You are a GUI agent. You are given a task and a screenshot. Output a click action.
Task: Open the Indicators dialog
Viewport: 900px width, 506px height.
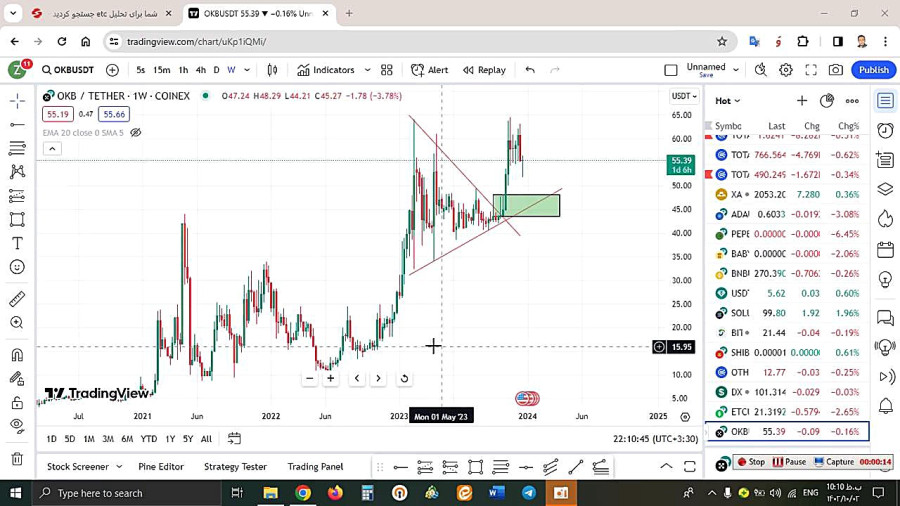pos(326,70)
